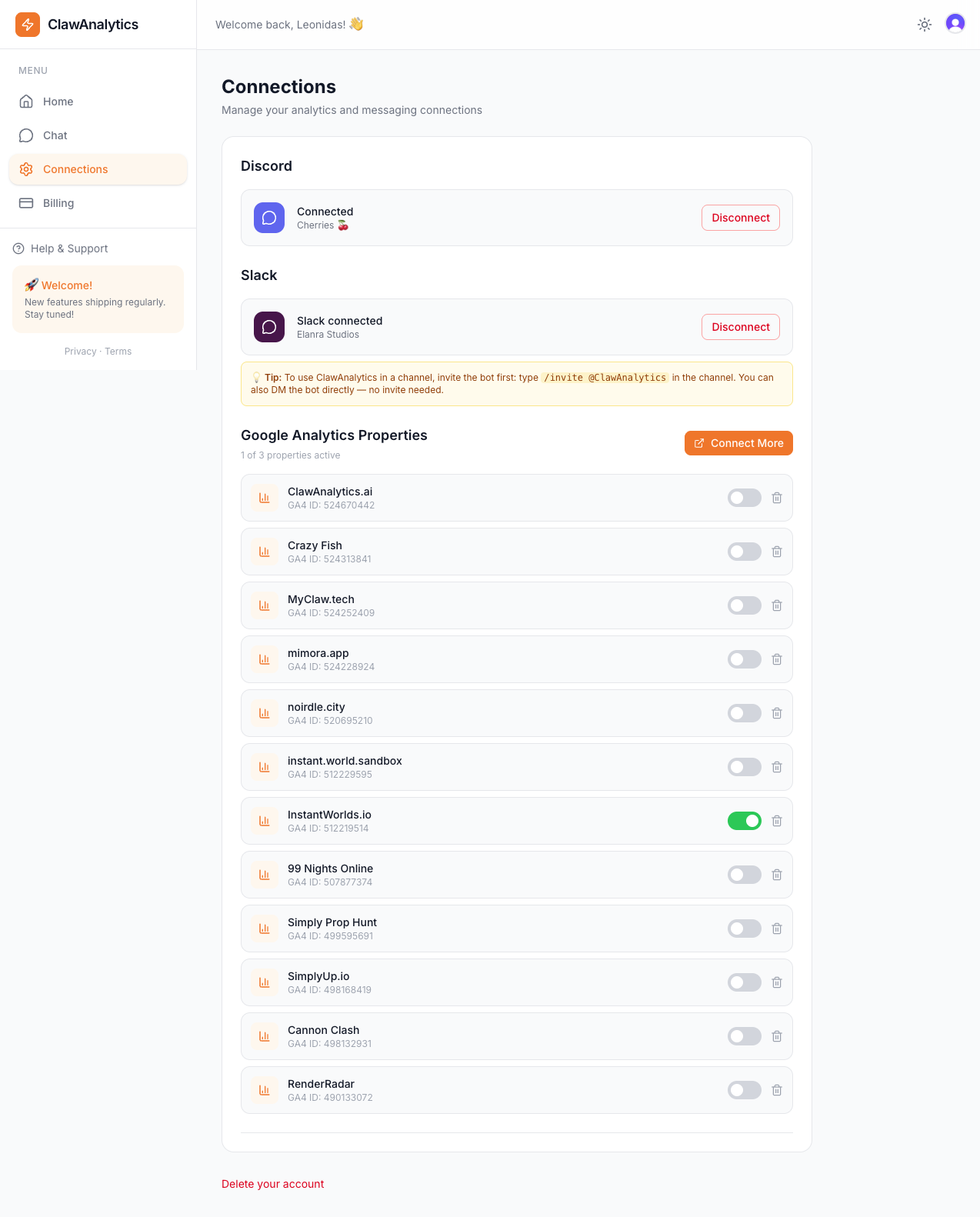Select Billing in the menu
Viewport: 980px width, 1217px height.
click(x=58, y=203)
